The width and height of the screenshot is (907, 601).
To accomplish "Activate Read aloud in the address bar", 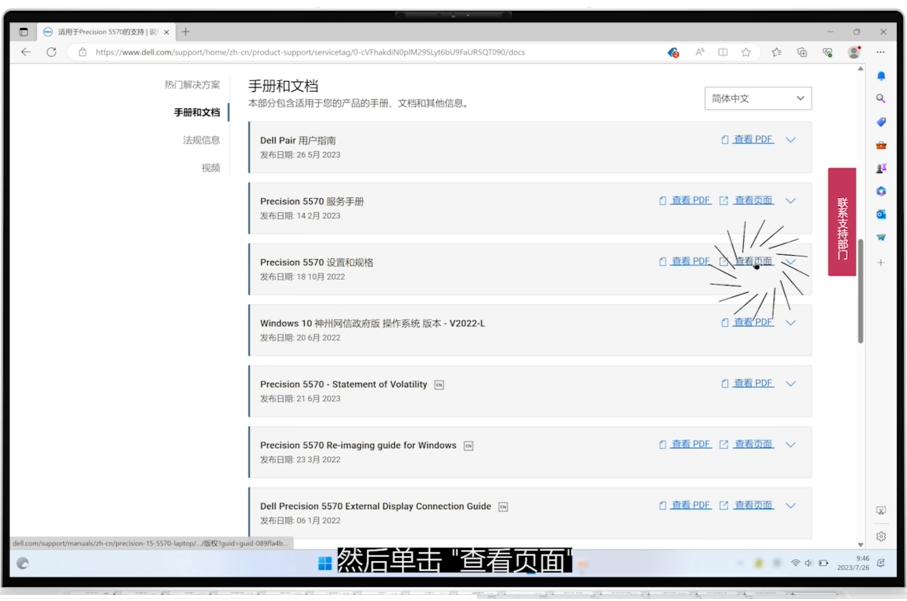I will coord(699,52).
